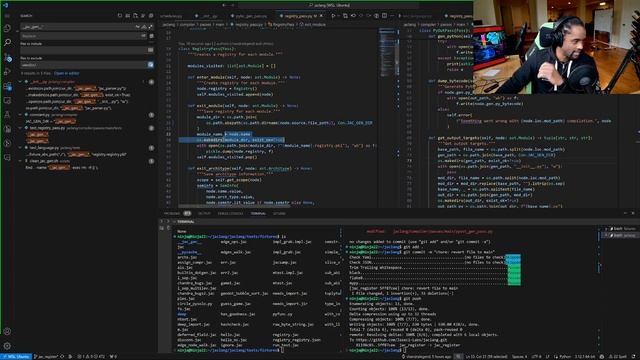Image resolution: width=640 pixels, height=360 pixels.
Task: Click Python language mode in status bar
Action: point(565,357)
